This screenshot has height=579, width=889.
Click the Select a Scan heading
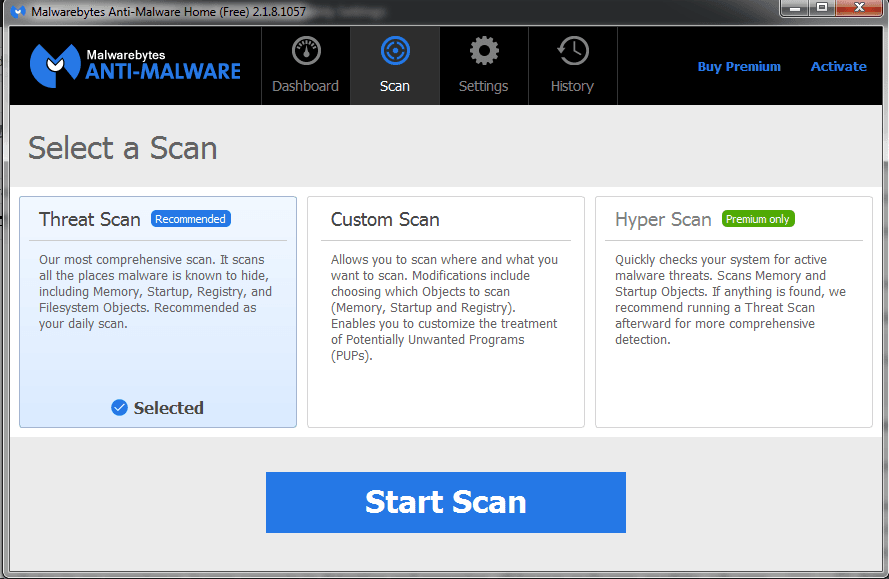(122, 149)
